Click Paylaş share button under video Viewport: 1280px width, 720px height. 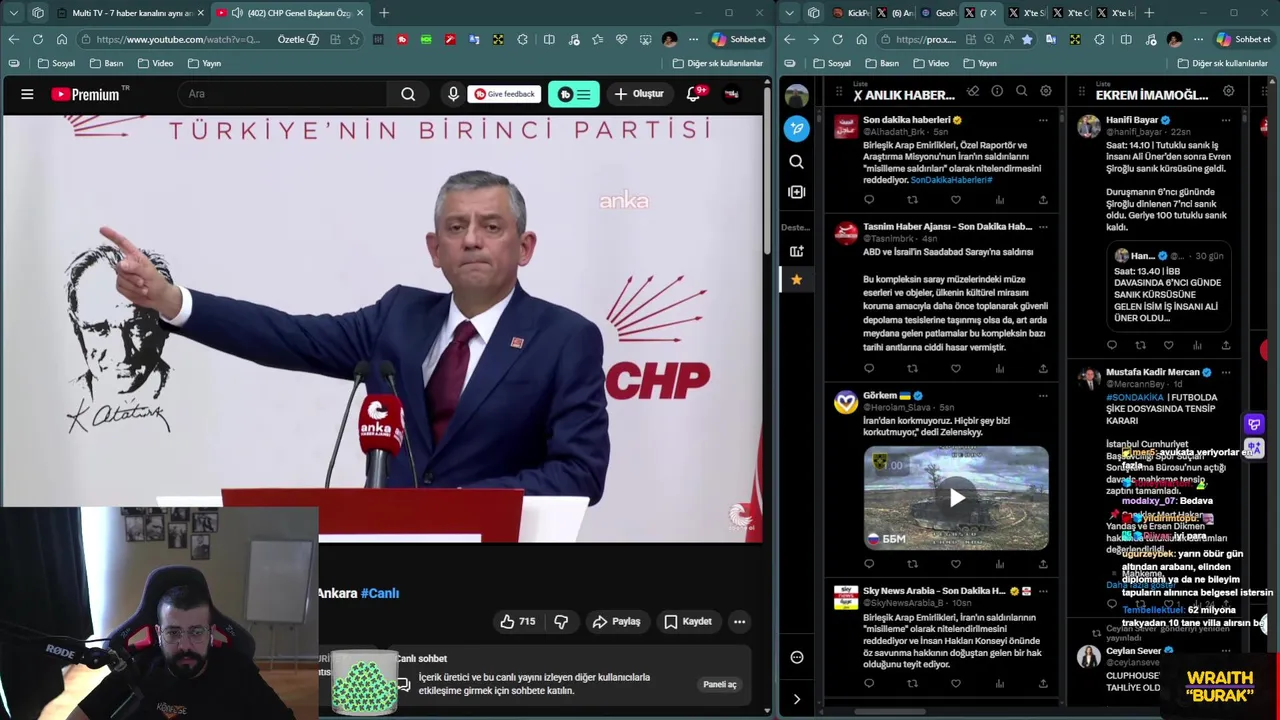point(616,622)
